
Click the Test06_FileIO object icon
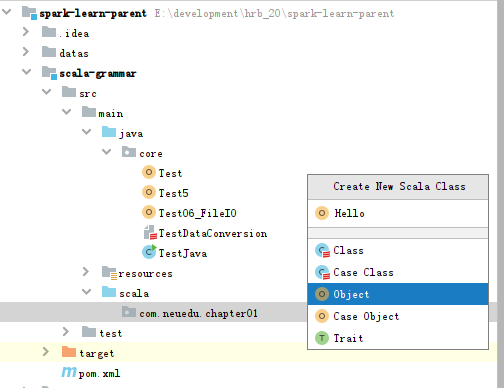(149, 212)
